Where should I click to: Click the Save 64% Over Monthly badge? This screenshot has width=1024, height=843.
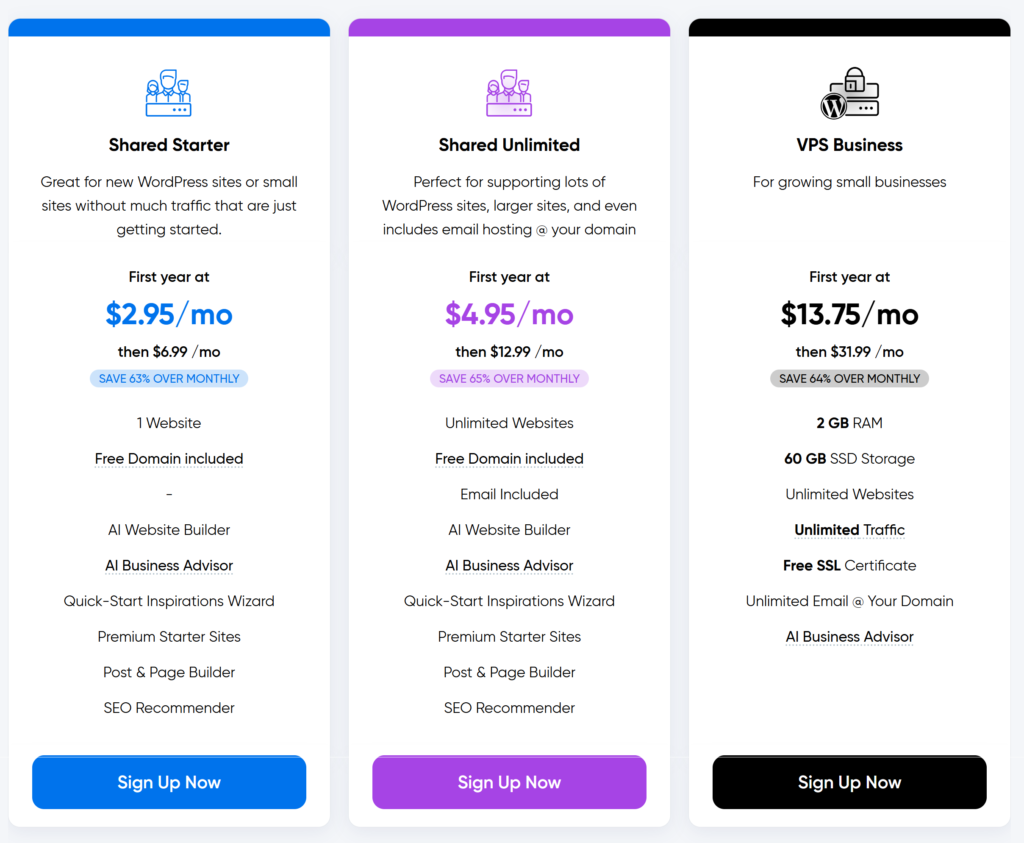tap(850, 379)
